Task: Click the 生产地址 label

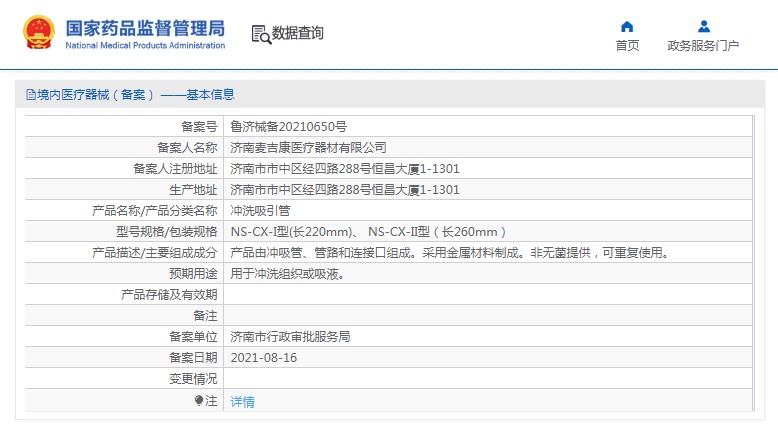Action: pyautogui.click(x=193, y=189)
